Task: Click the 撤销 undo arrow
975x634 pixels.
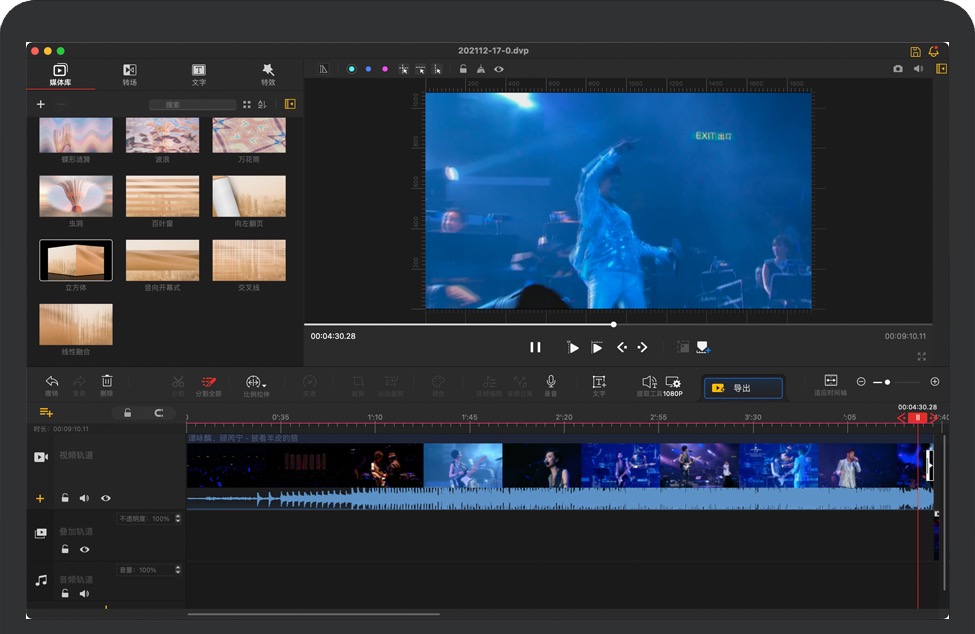Action: point(52,382)
